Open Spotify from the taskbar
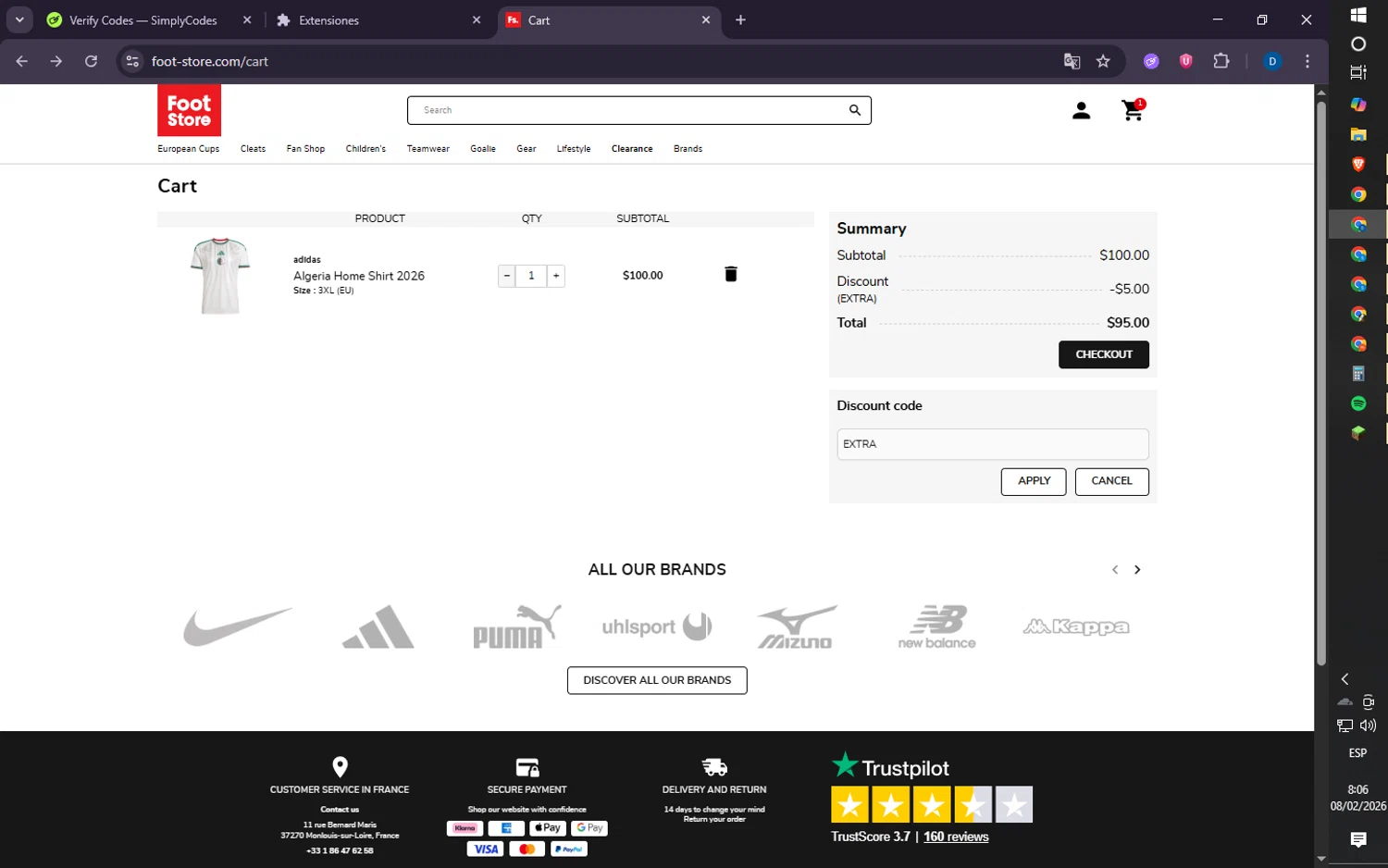This screenshot has width=1388, height=868. pyautogui.click(x=1358, y=403)
